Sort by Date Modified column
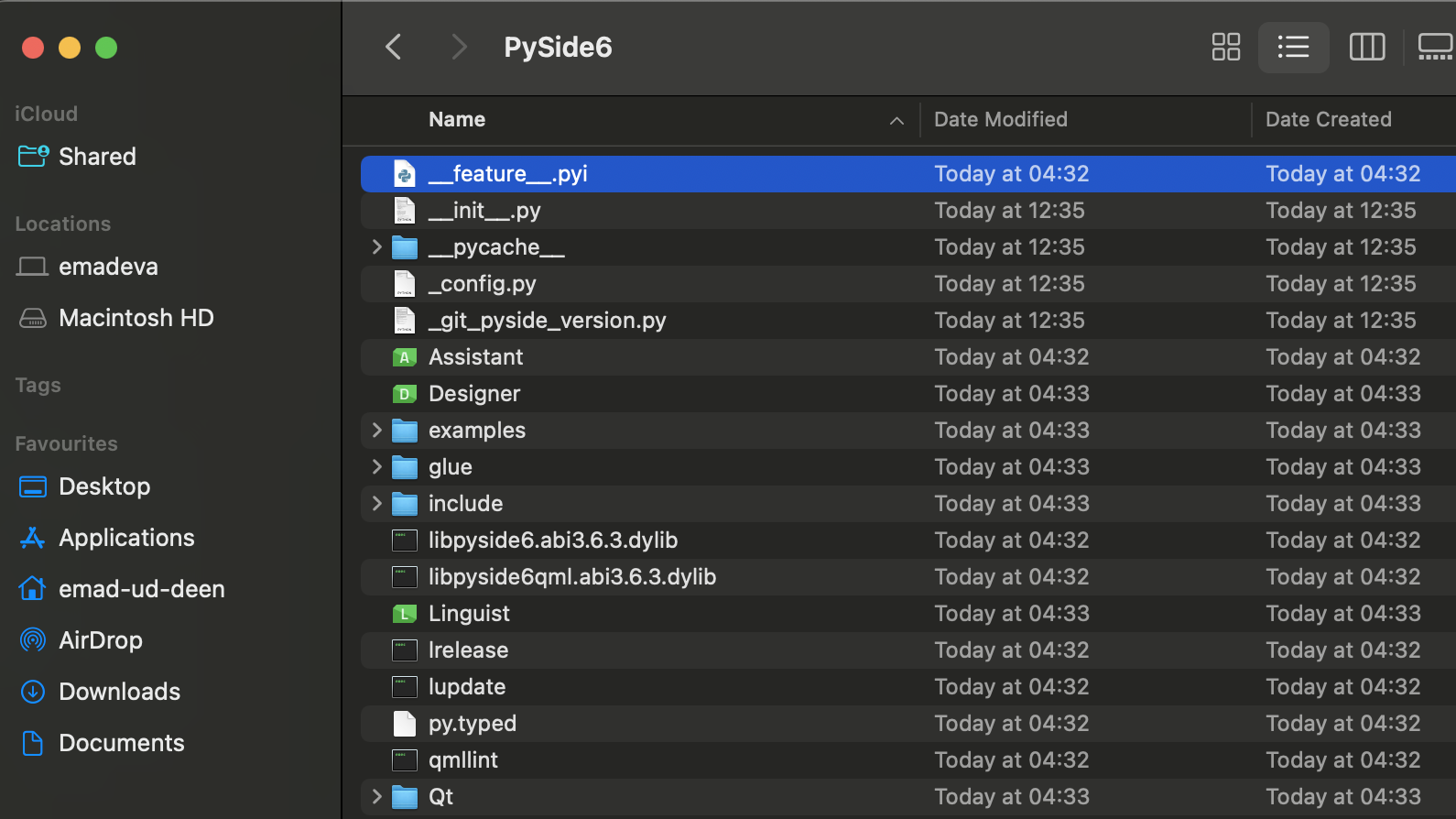 [1001, 120]
